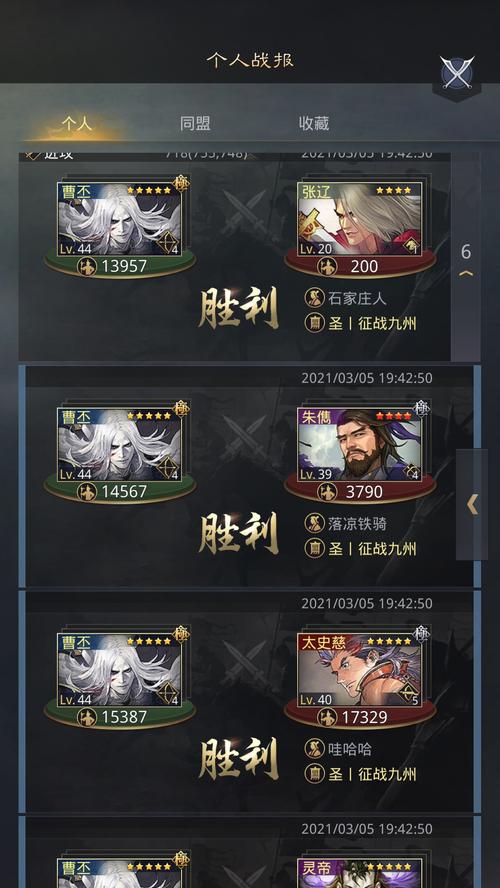Viewport: 500px width, 888px height.
Task: Open the 太史慈 general portrait
Action: coord(360,670)
